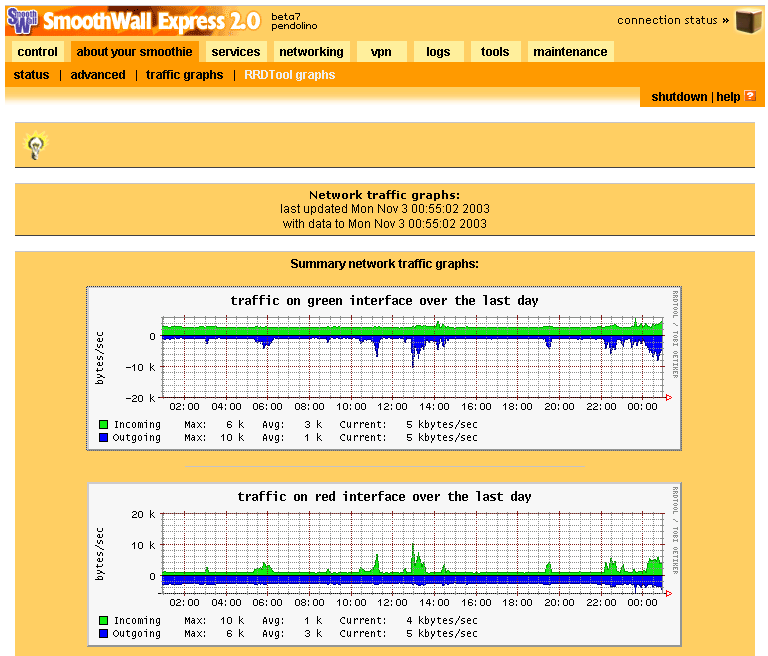Image resolution: width=768 pixels, height=656 pixels.
Task: Select the logs tab
Action: [x=438, y=51]
